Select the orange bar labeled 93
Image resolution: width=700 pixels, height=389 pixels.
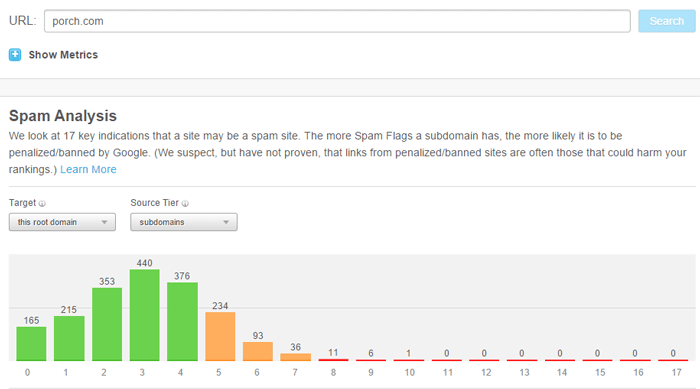click(x=258, y=351)
